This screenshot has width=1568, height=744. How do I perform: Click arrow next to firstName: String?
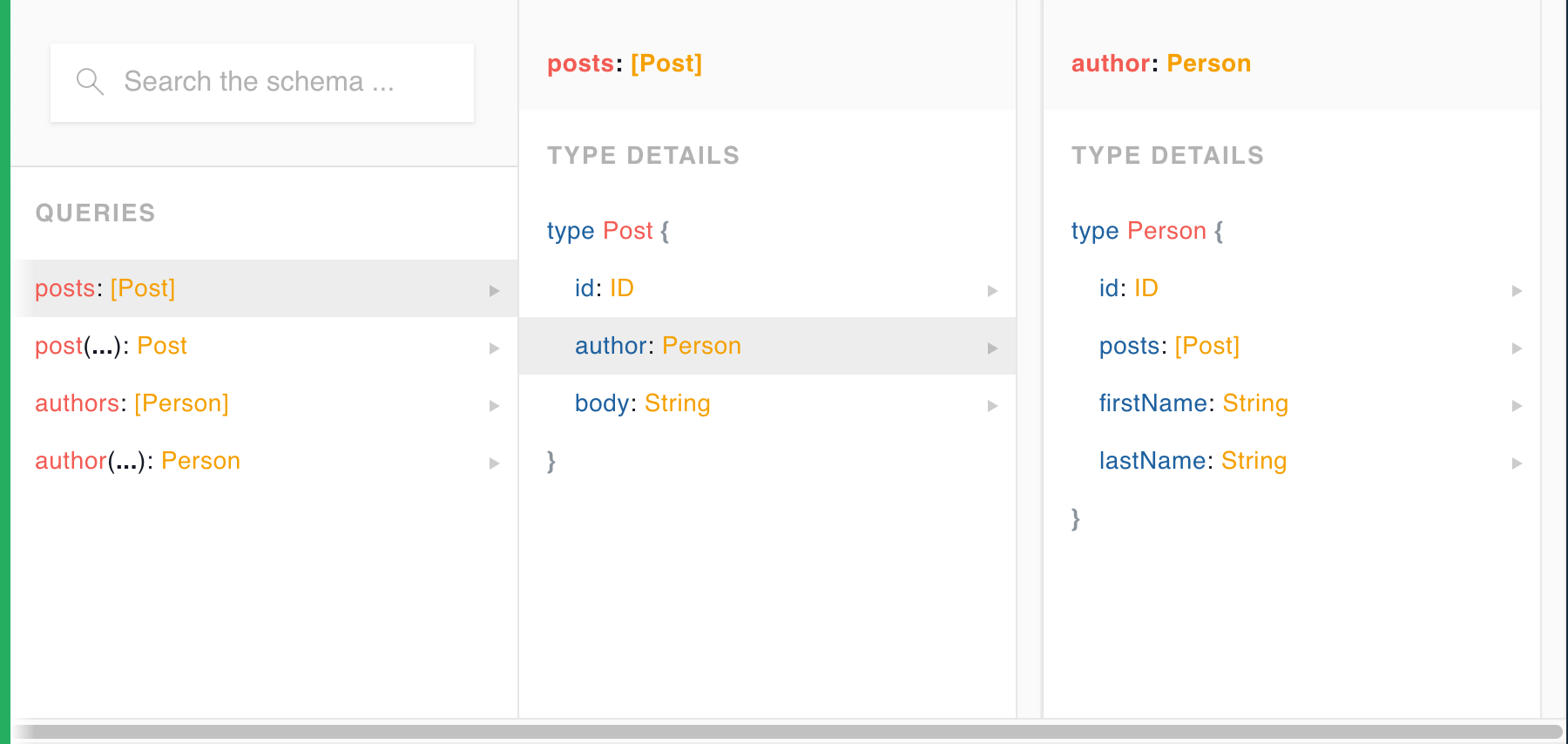[1517, 405]
